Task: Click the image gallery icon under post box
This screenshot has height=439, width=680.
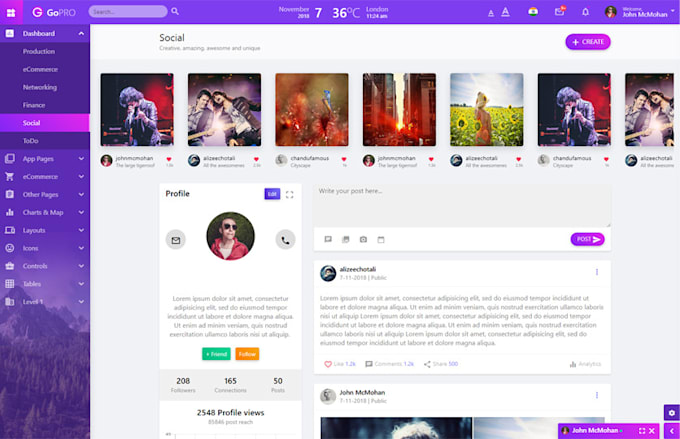Action: [346, 239]
